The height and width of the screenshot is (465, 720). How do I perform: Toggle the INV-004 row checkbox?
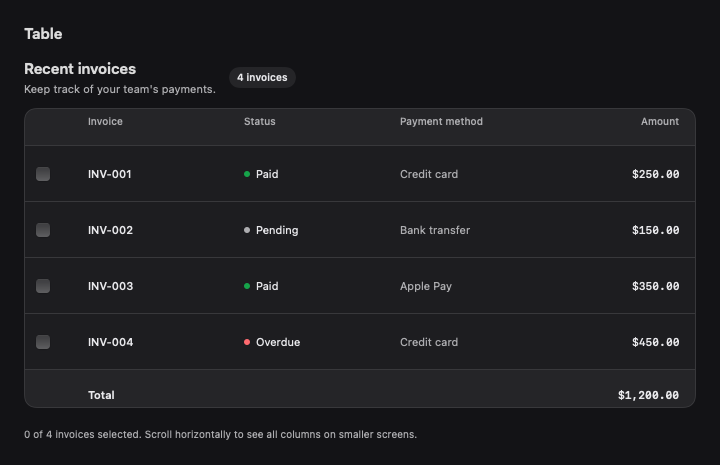43,342
